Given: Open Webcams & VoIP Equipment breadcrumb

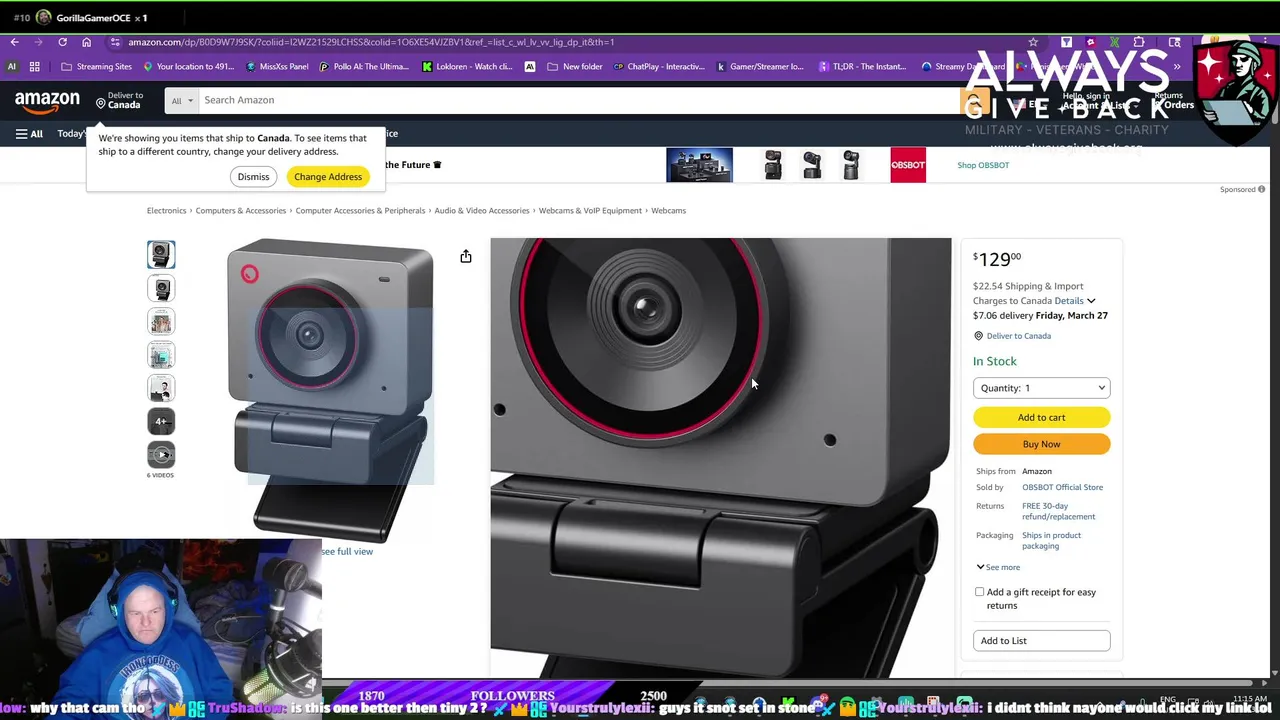Looking at the screenshot, I should pos(590,211).
